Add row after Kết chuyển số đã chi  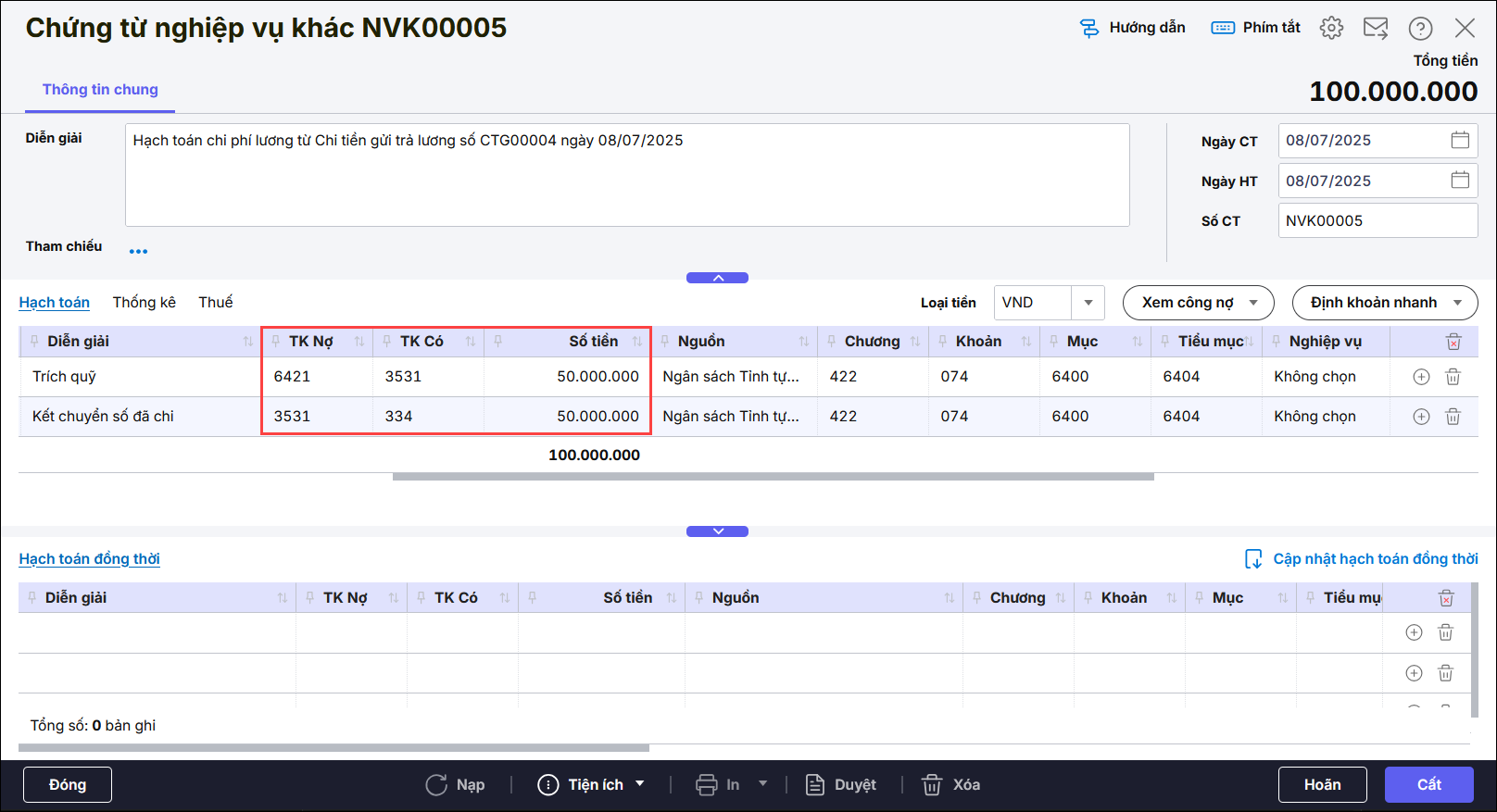tap(1421, 417)
